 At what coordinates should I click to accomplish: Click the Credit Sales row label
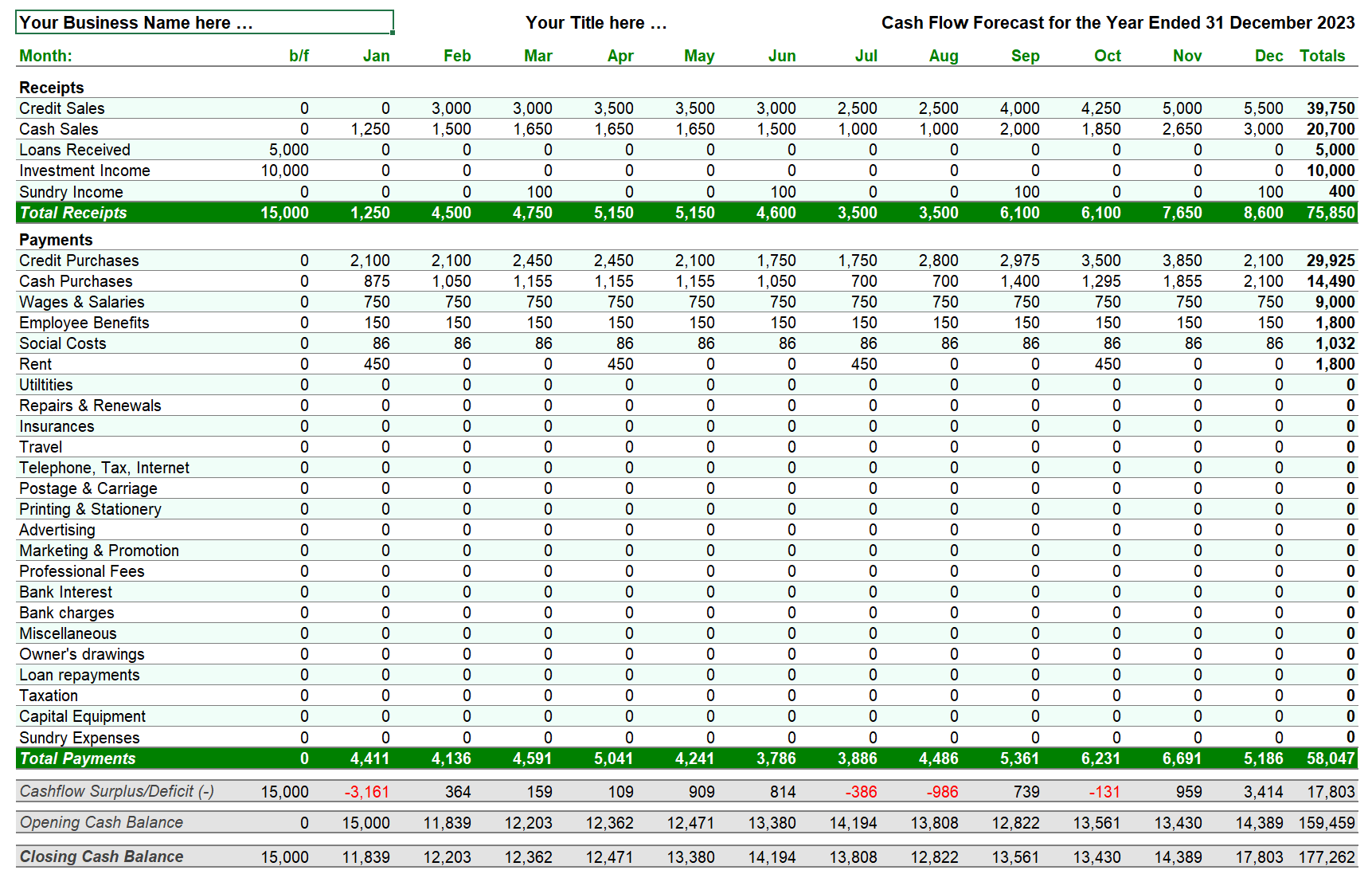click(x=62, y=108)
